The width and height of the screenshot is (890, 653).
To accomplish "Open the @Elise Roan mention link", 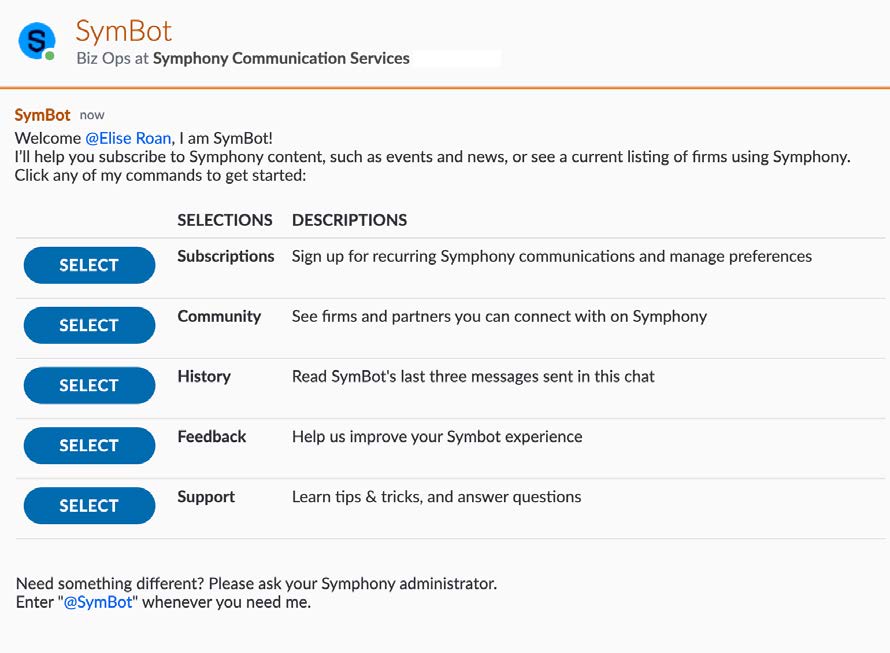I will pyautogui.click(x=128, y=138).
